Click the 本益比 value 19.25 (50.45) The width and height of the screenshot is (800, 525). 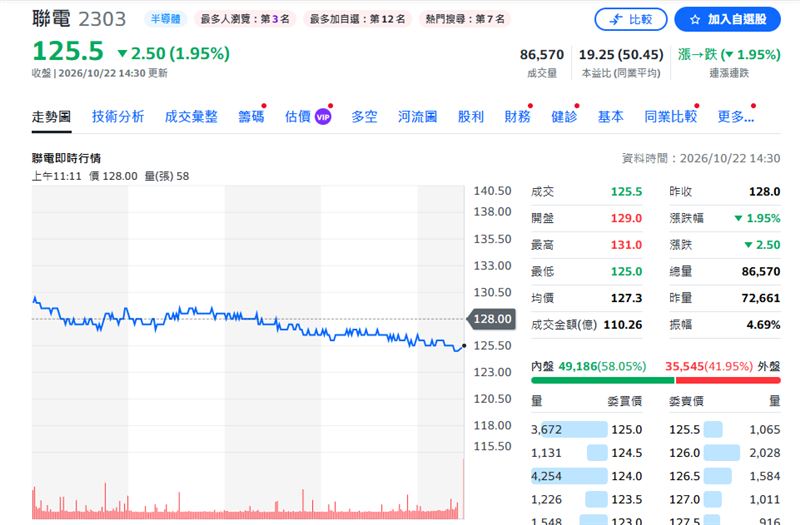621,55
